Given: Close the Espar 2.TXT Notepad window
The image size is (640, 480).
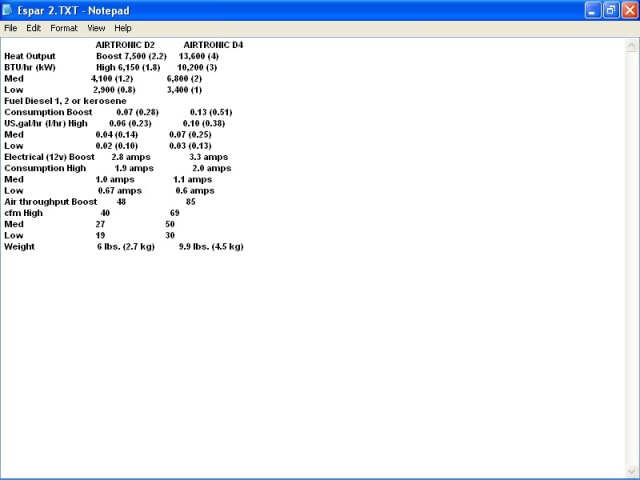Looking at the screenshot, I should [629, 10].
